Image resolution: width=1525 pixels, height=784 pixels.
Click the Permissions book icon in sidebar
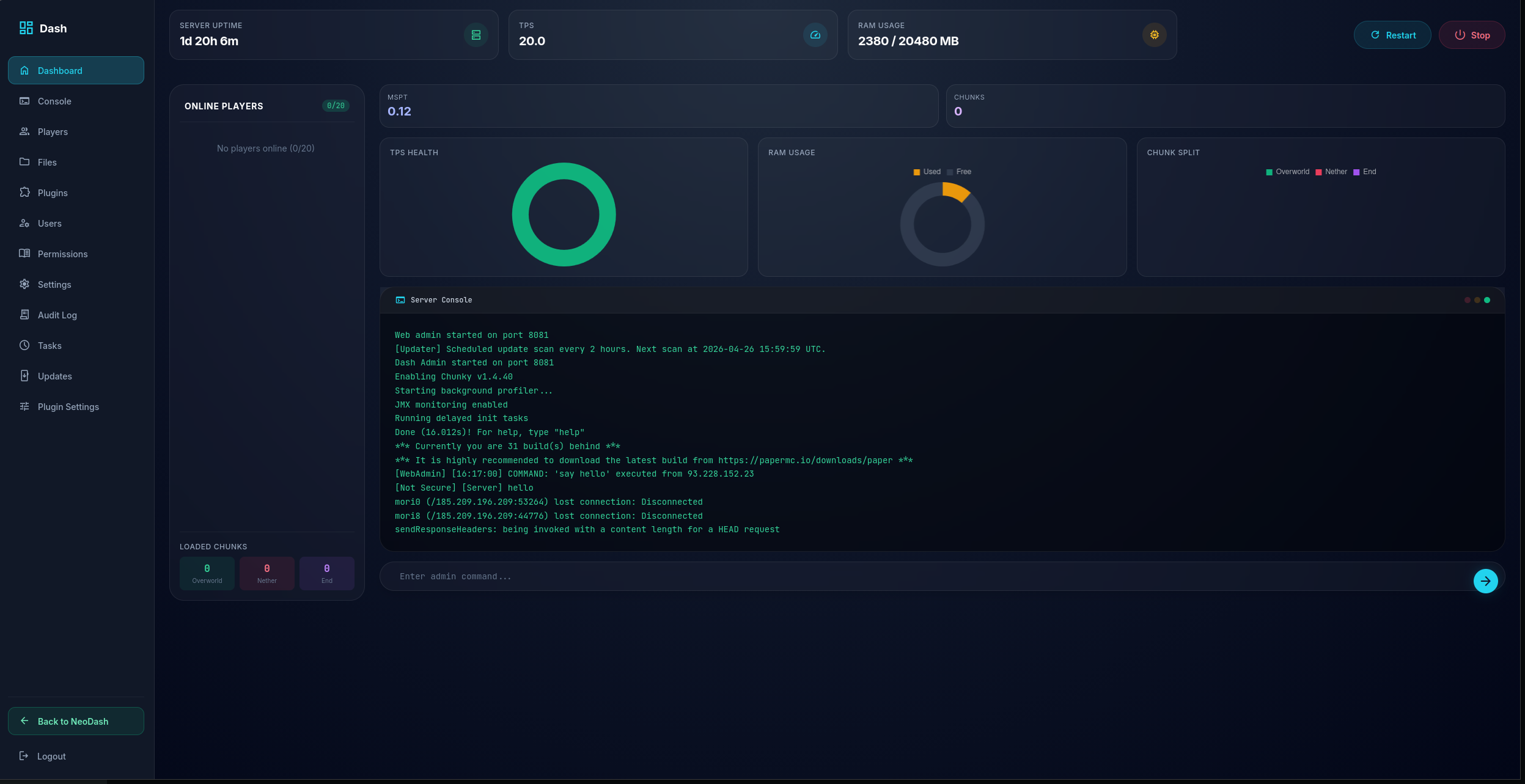(24, 254)
